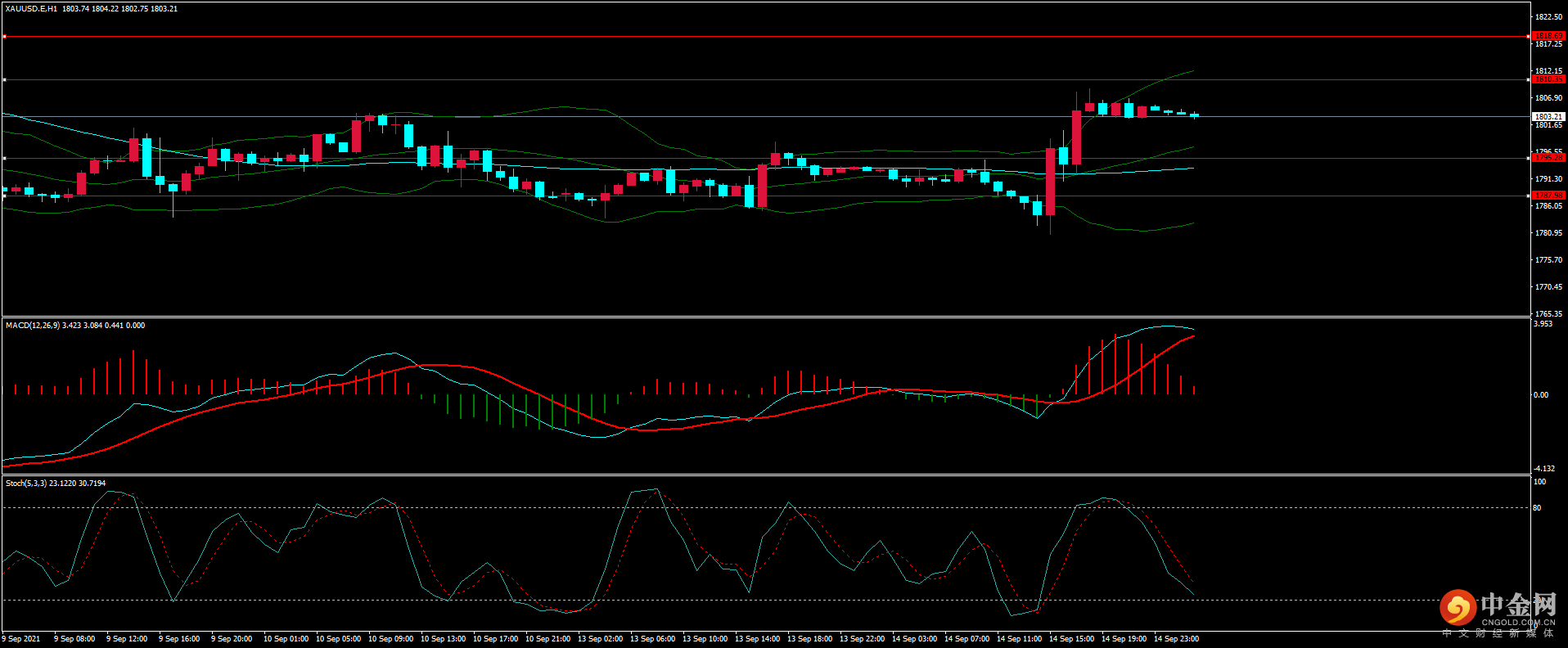Click the 10 Sep 17:00 time label
The image size is (1568, 648).
[x=496, y=639]
